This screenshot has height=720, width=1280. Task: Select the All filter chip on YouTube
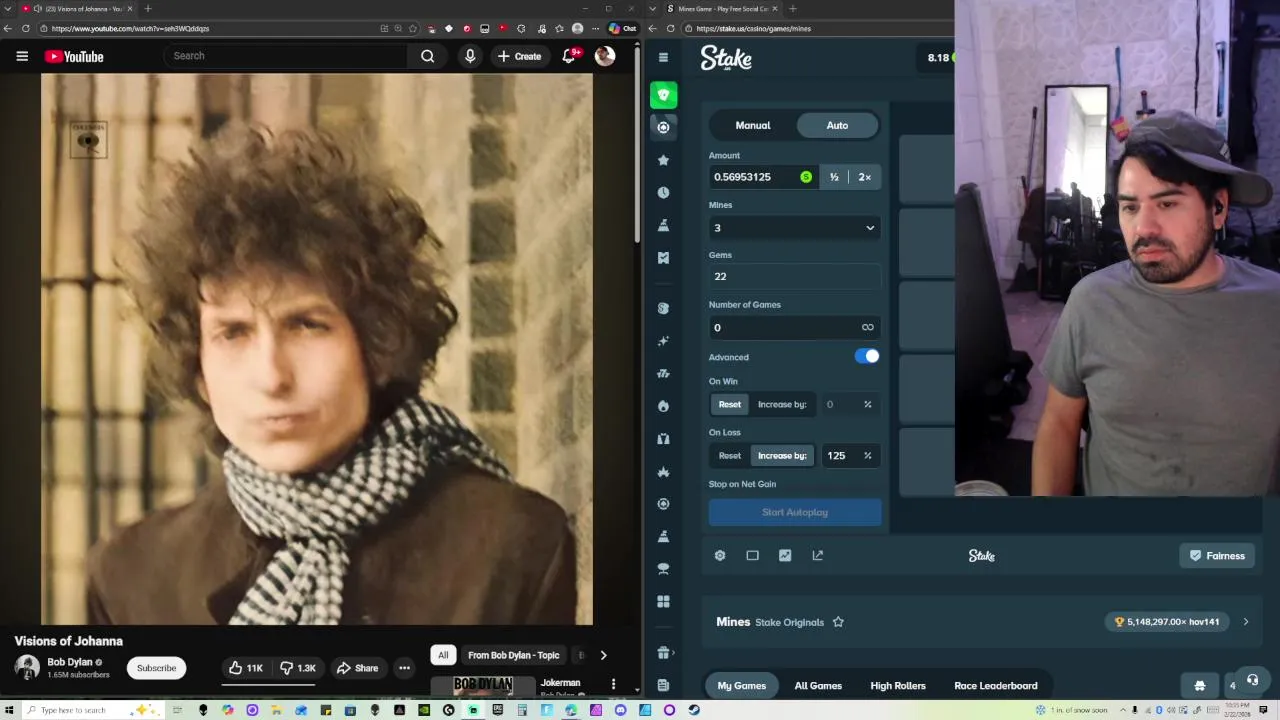(x=443, y=655)
